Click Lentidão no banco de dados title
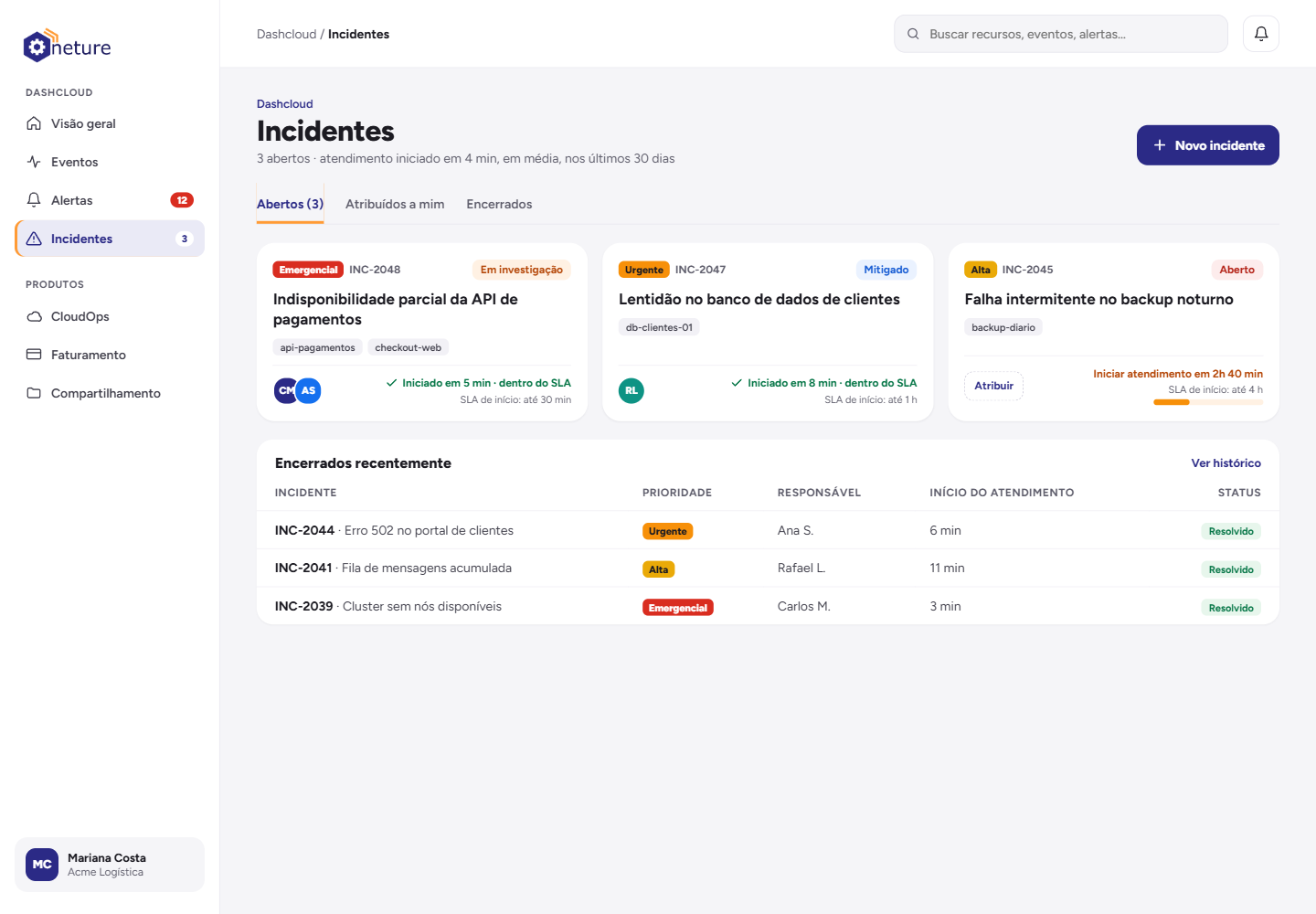This screenshot has height=914, width=1316. [x=759, y=299]
